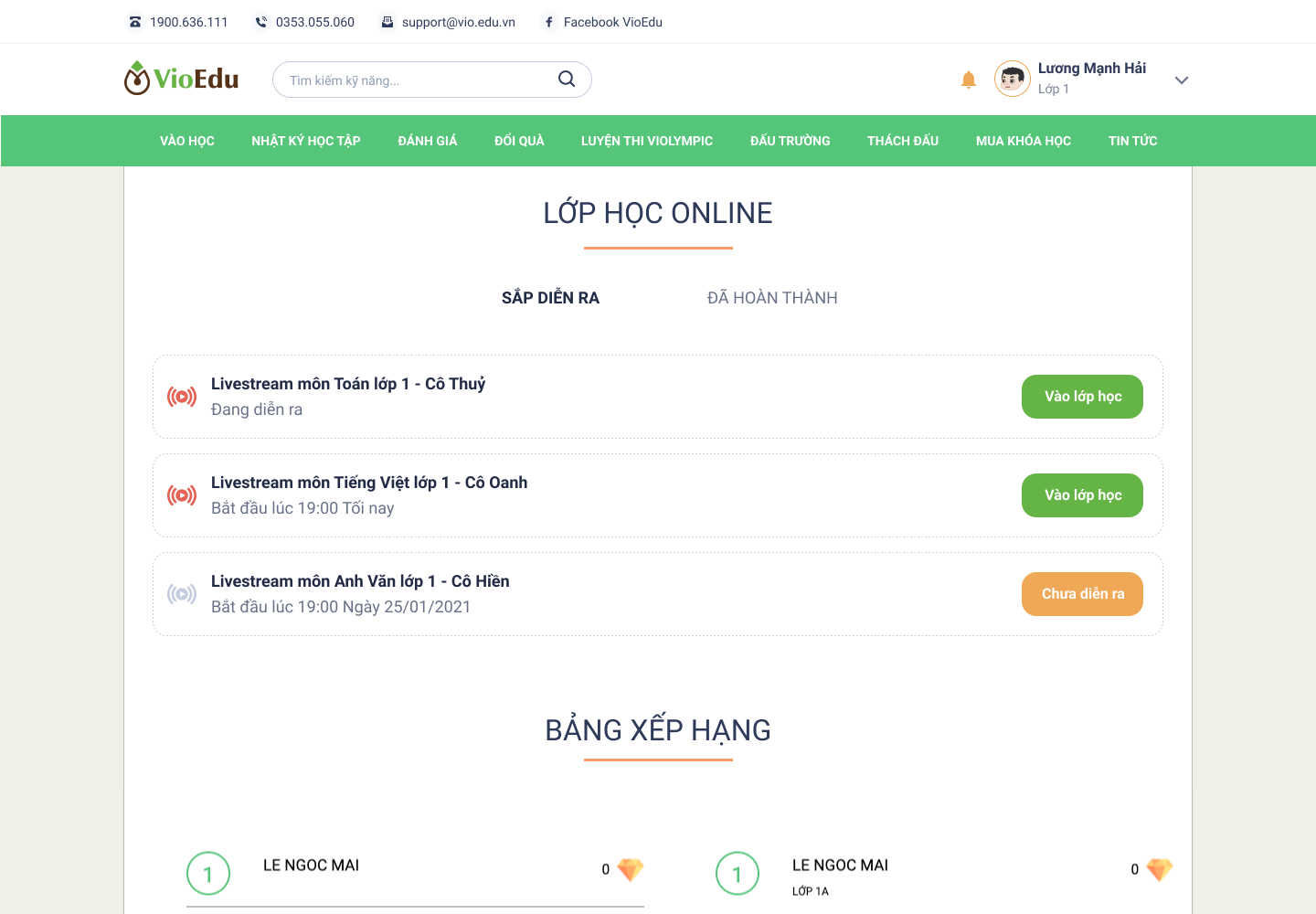1316x914 pixels.
Task: Click the phone icon beside 1900.636.111
Action: [x=135, y=21]
